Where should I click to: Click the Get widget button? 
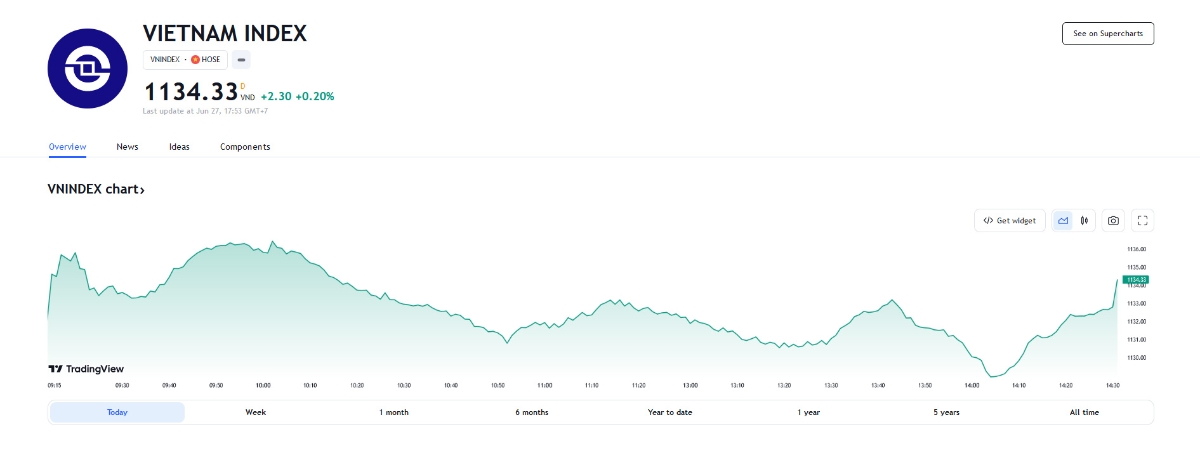[1010, 220]
